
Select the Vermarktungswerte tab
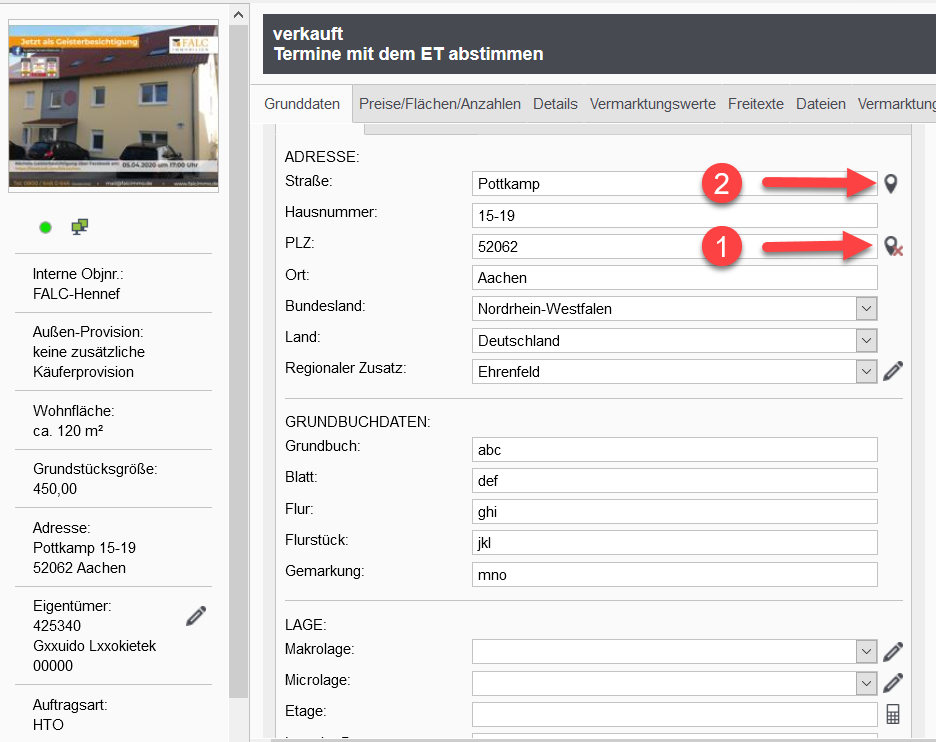click(652, 104)
